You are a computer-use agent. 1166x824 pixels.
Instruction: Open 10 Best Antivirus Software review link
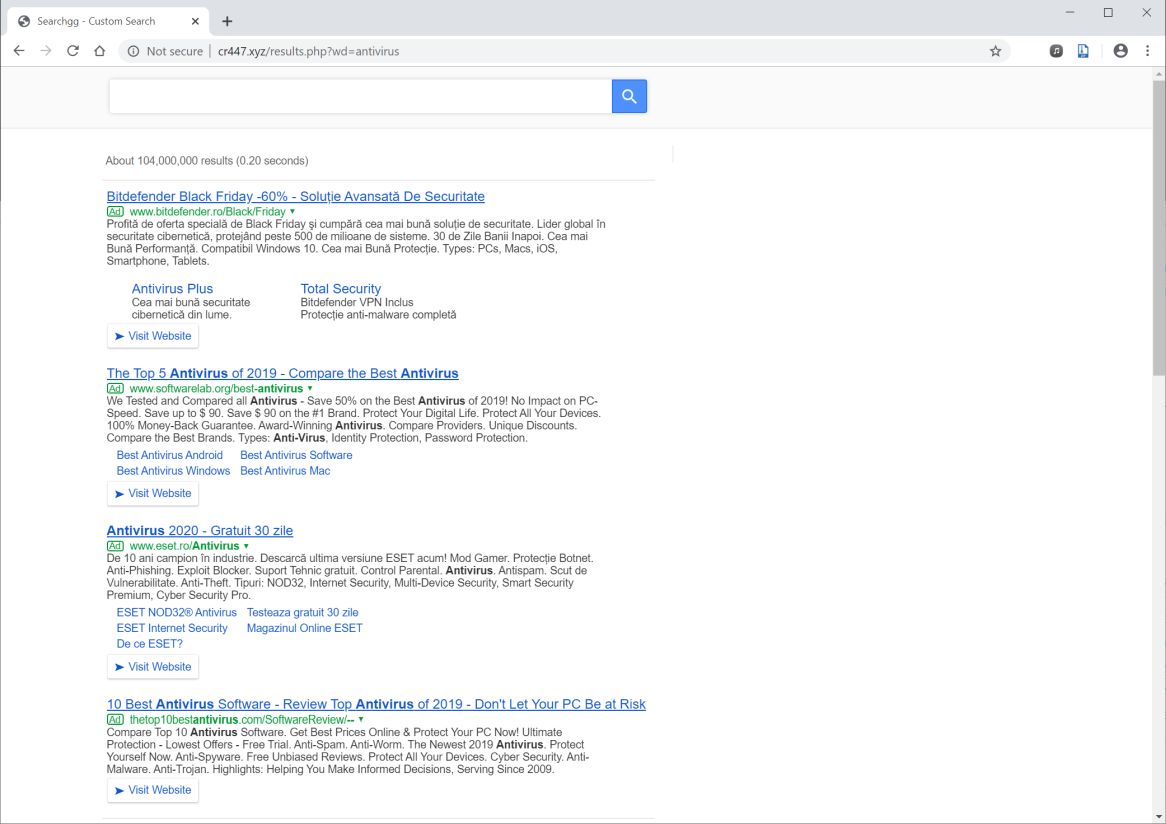[x=376, y=704]
